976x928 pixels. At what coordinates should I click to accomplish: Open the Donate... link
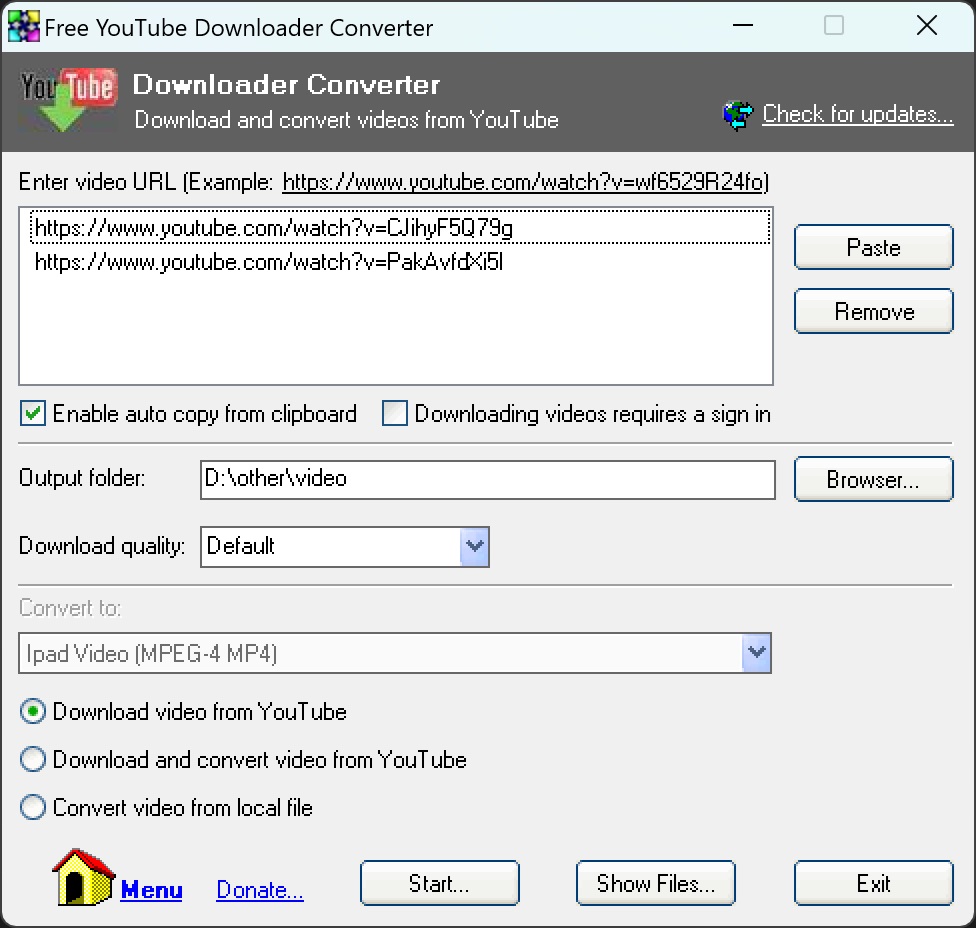260,890
